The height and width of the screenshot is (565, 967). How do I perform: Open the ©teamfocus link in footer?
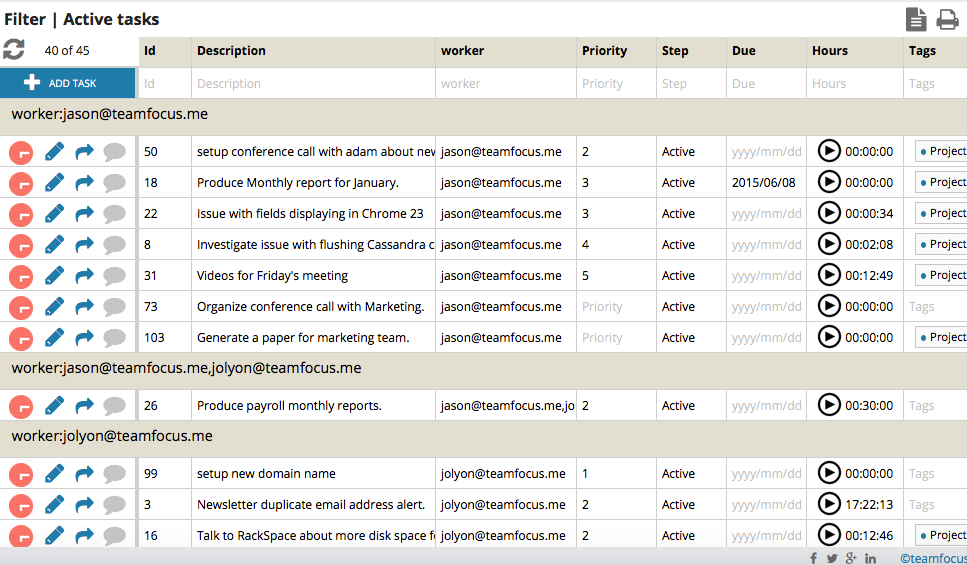(x=932, y=558)
